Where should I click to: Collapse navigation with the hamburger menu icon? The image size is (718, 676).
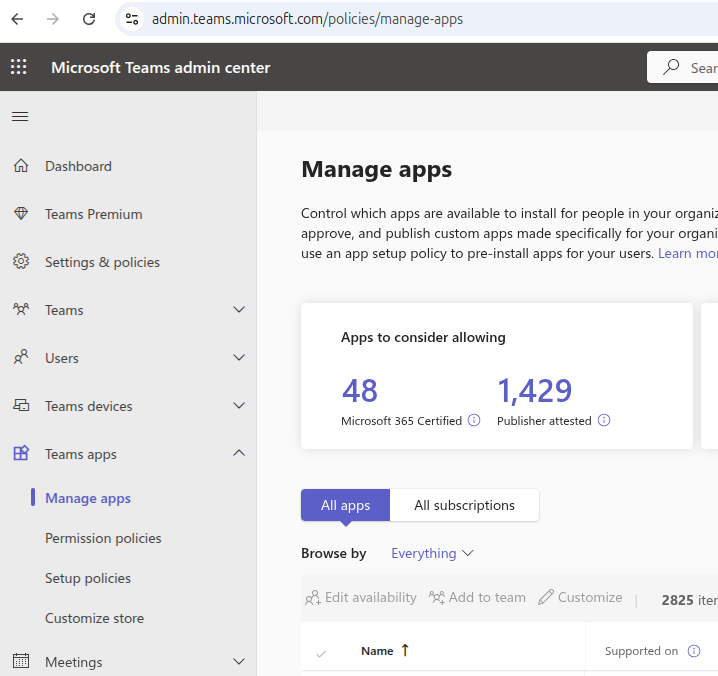[x=20, y=116]
